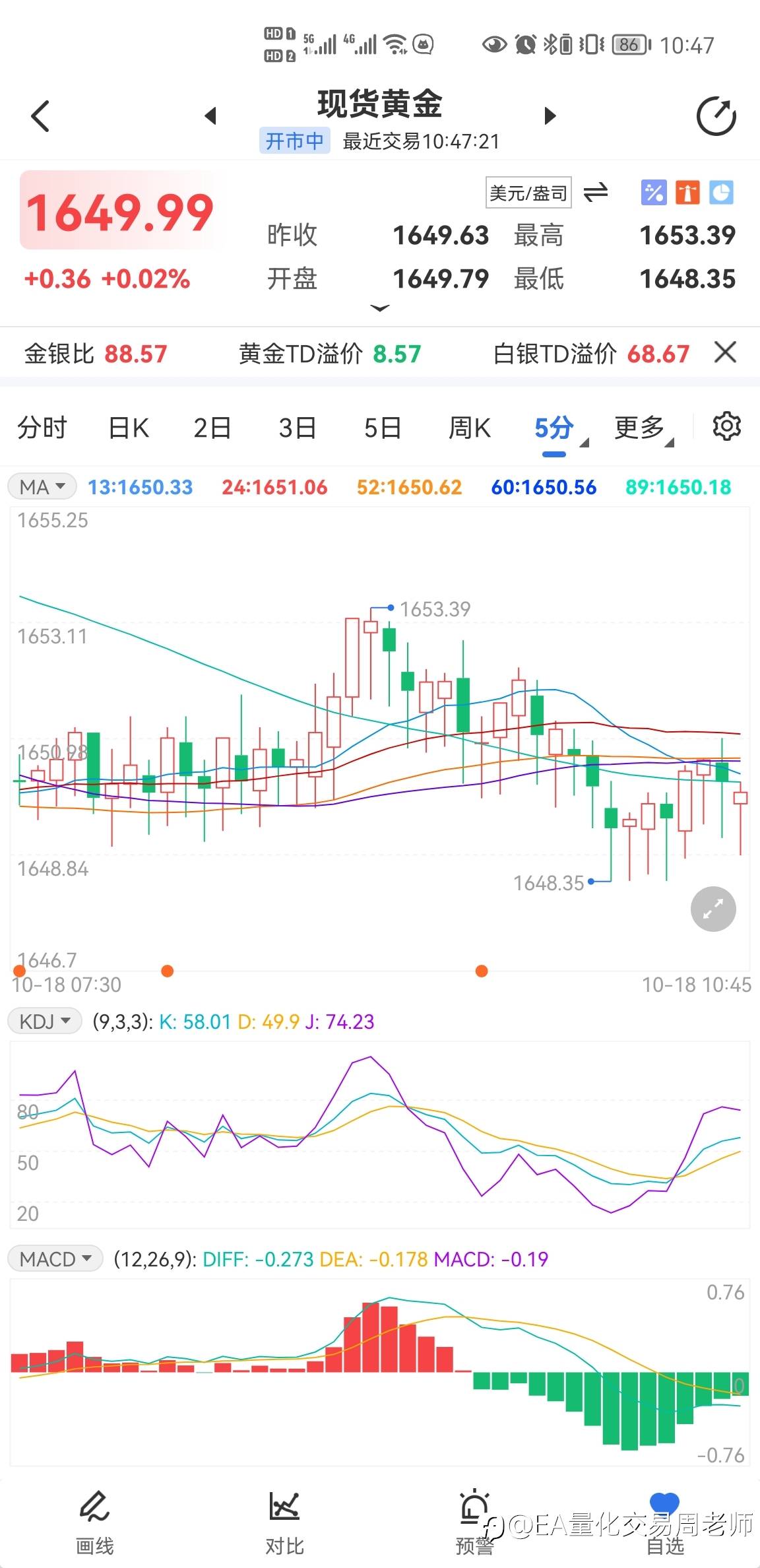Viewport: 760px width, 1568px height.
Task: Tap the 黄金TD溢价 8.57 entry
Action: (x=329, y=354)
